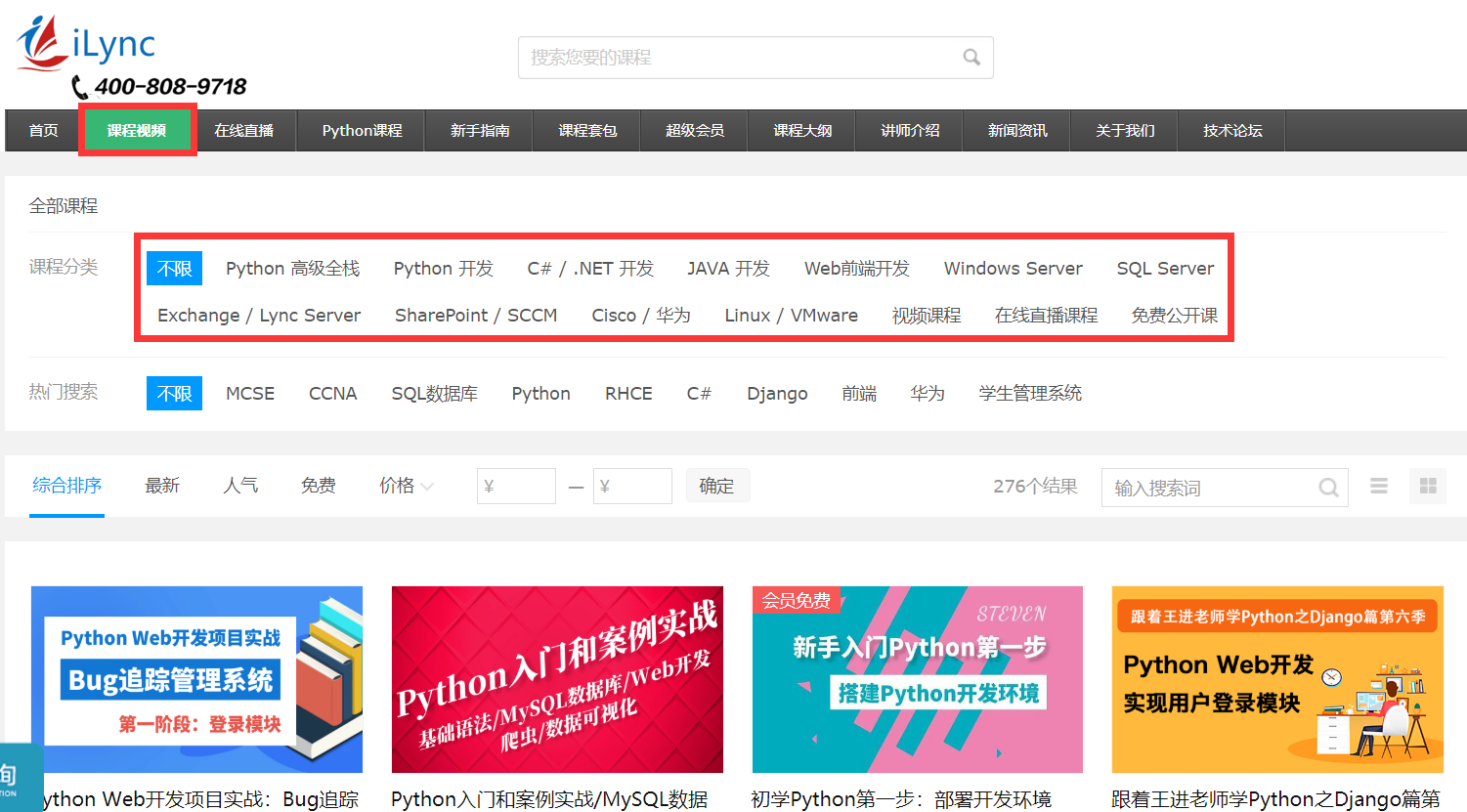This screenshot has height=812, width=1467.
Task: Filter by the Linux / VMware category
Action: pos(791,316)
